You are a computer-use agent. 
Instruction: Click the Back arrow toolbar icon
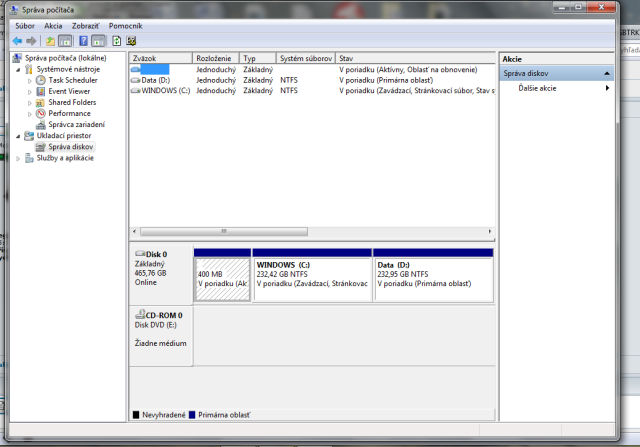pyautogui.click(x=17, y=41)
